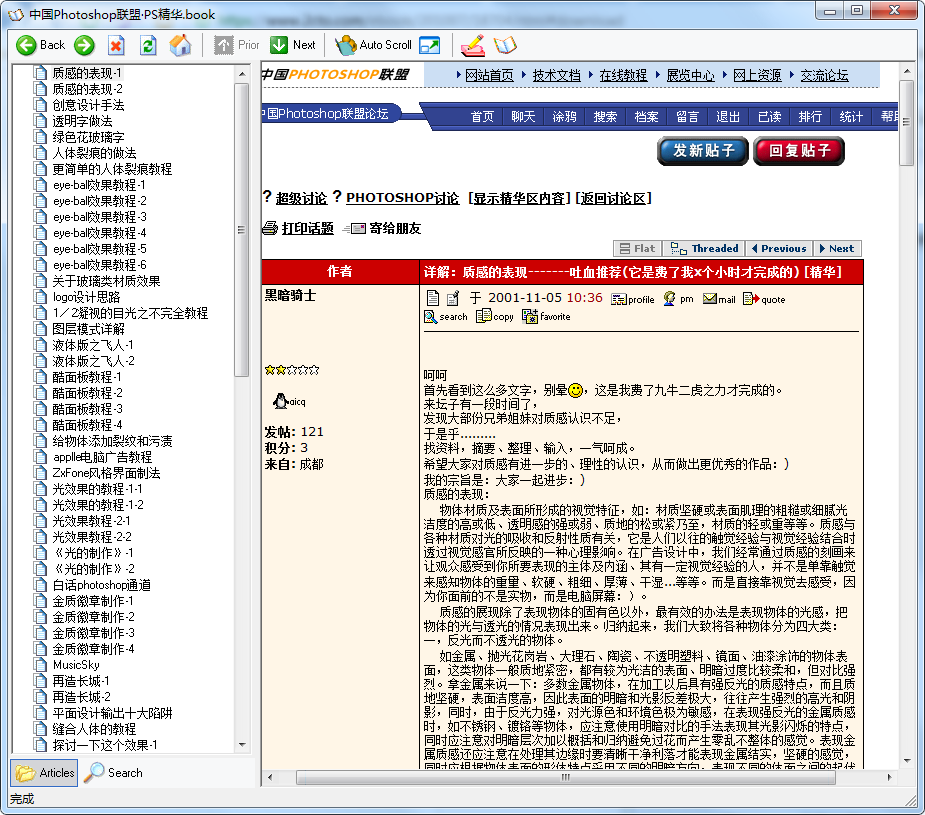Click the green Back arrow button
This screenshot has height=815, width=925.
pos(41,45)
